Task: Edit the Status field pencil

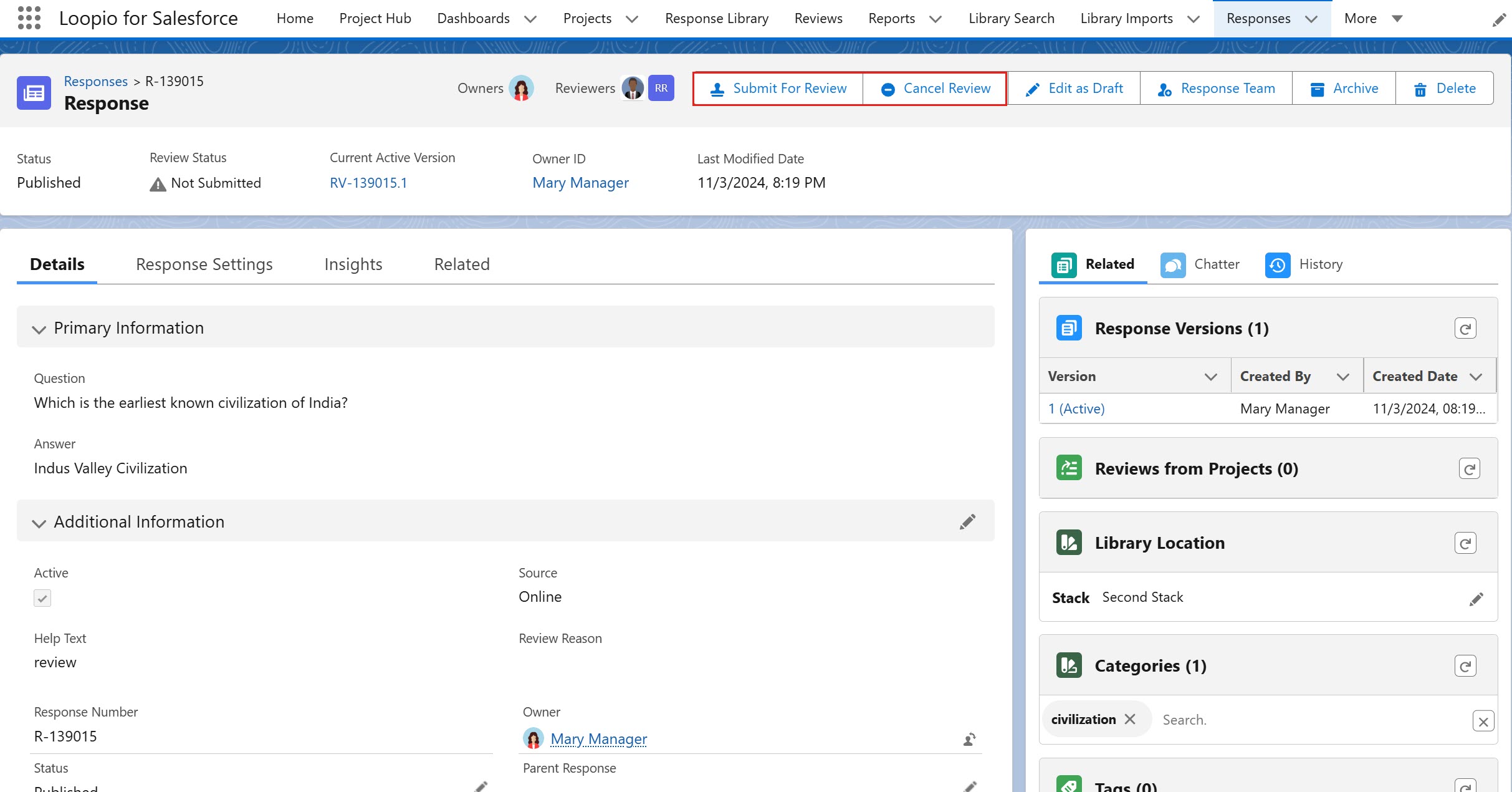Action: click(x=481, y=786)
